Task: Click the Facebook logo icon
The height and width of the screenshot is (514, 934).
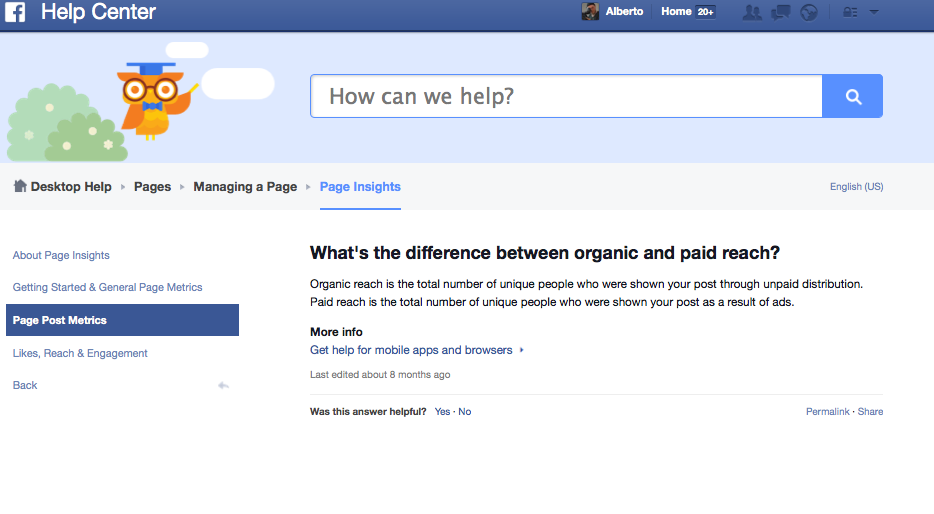Action: pos(15,12)
